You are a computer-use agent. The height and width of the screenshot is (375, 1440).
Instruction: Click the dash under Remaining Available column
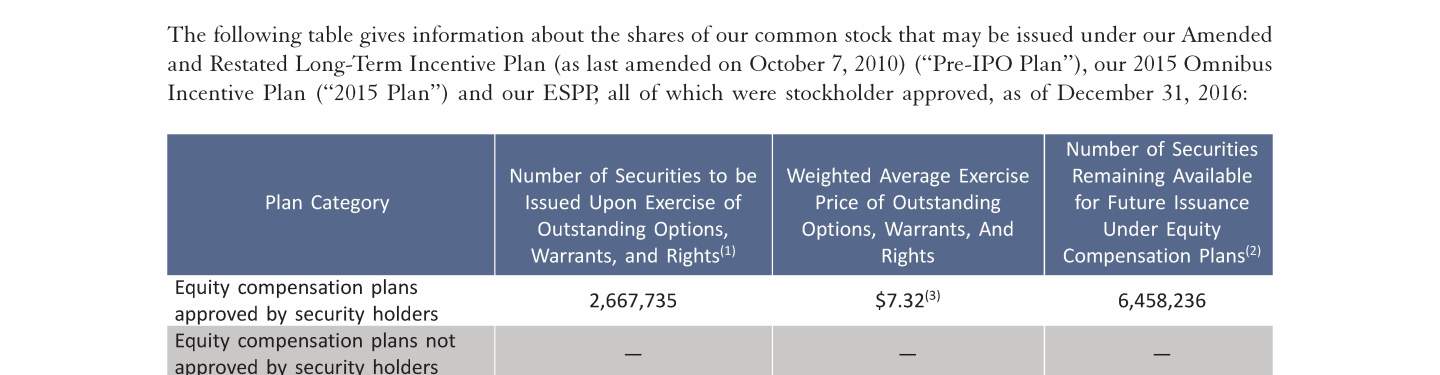tap(1161, 354)
